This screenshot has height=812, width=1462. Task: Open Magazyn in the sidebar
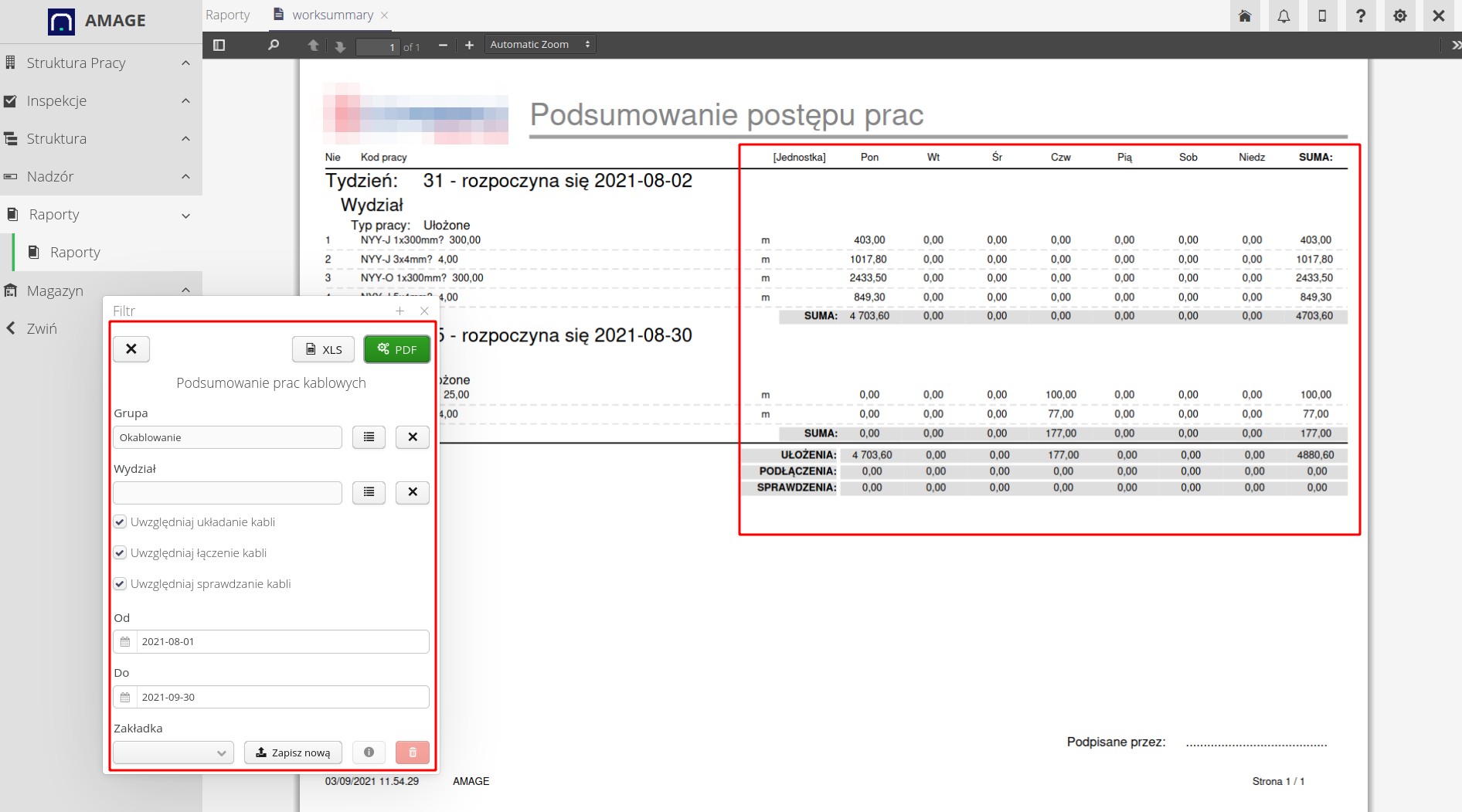(x=55, y=290)
